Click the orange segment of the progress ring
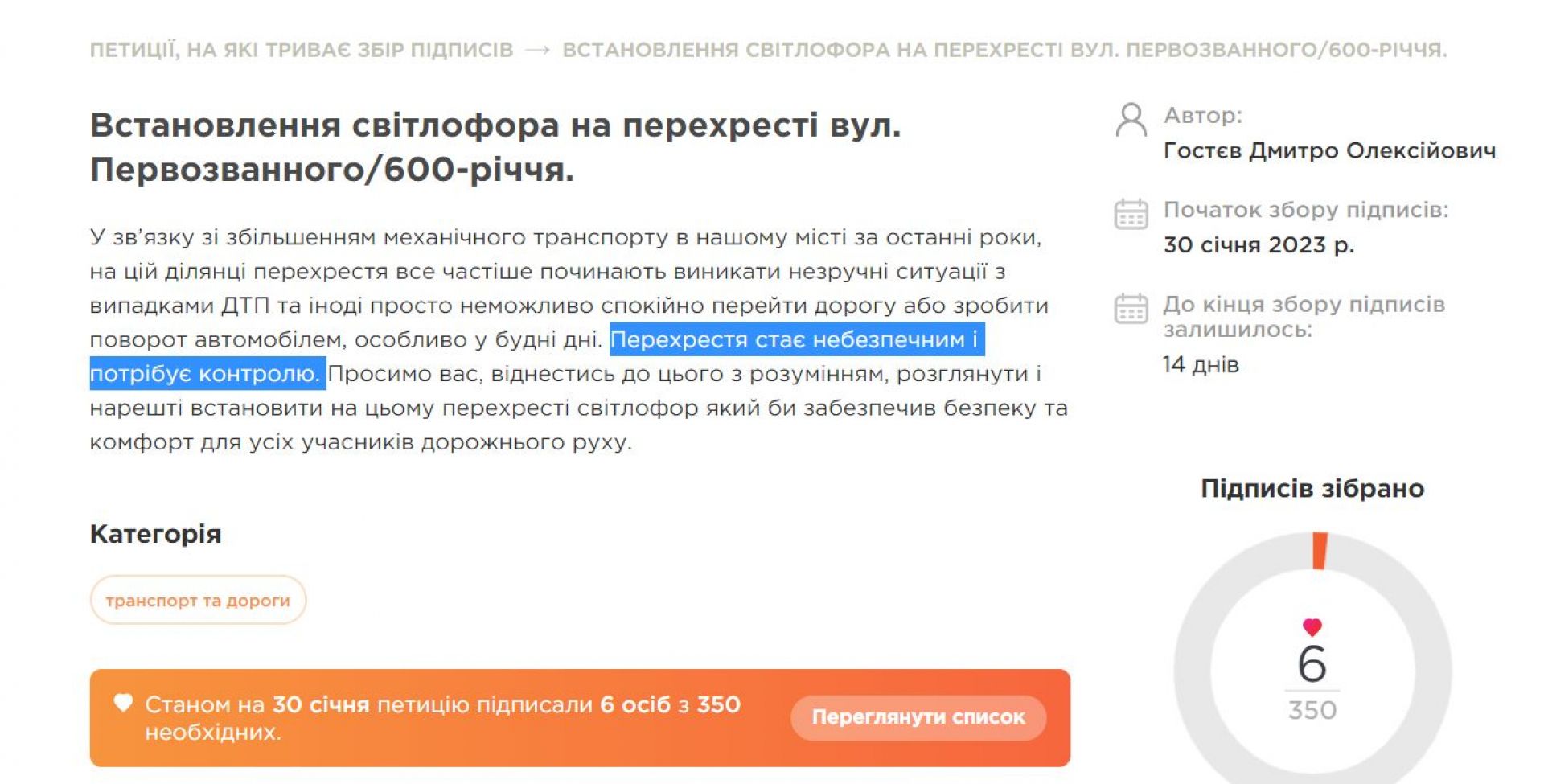1544x784 pixels. coord(1320,550)
